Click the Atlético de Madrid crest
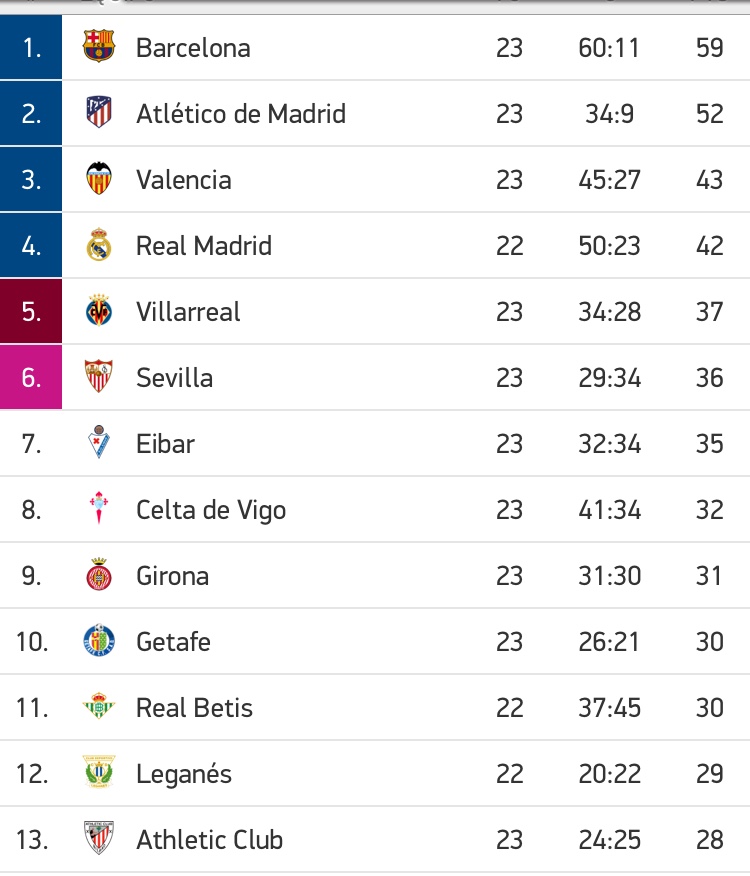The width and height of the screenshot is (750, 876). pos(99,113)
